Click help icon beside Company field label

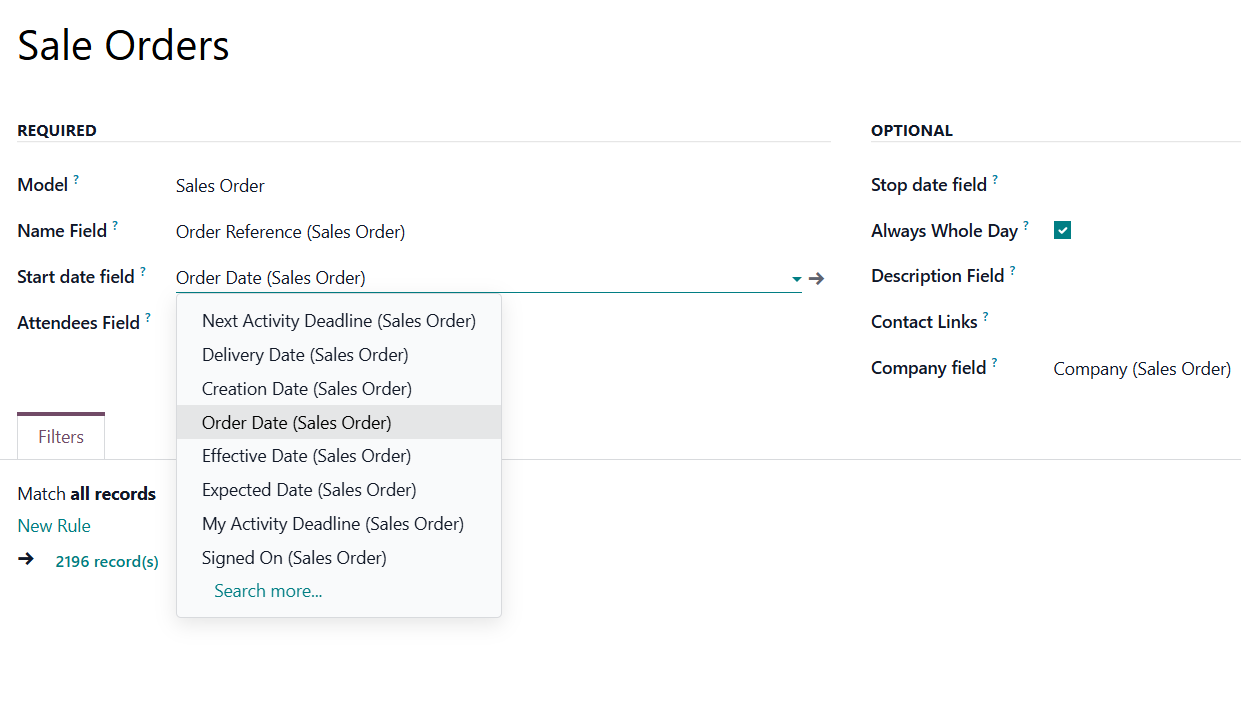click(x=994, y=363)
